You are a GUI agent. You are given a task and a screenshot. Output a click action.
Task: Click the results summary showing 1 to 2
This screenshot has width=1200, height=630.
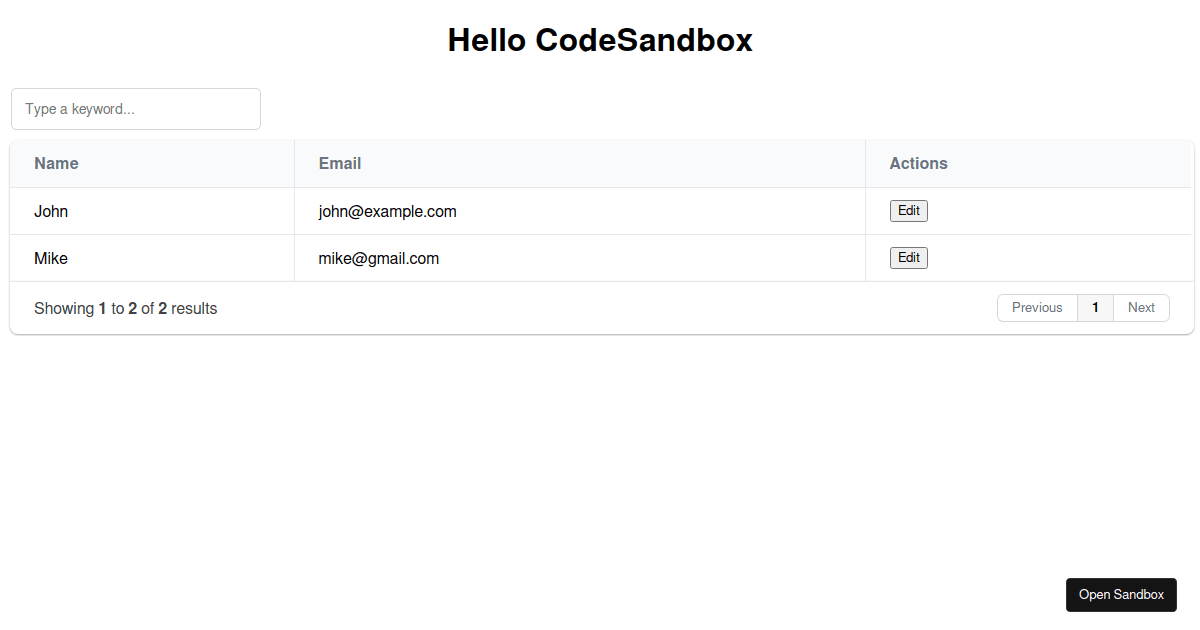(125, 308)
